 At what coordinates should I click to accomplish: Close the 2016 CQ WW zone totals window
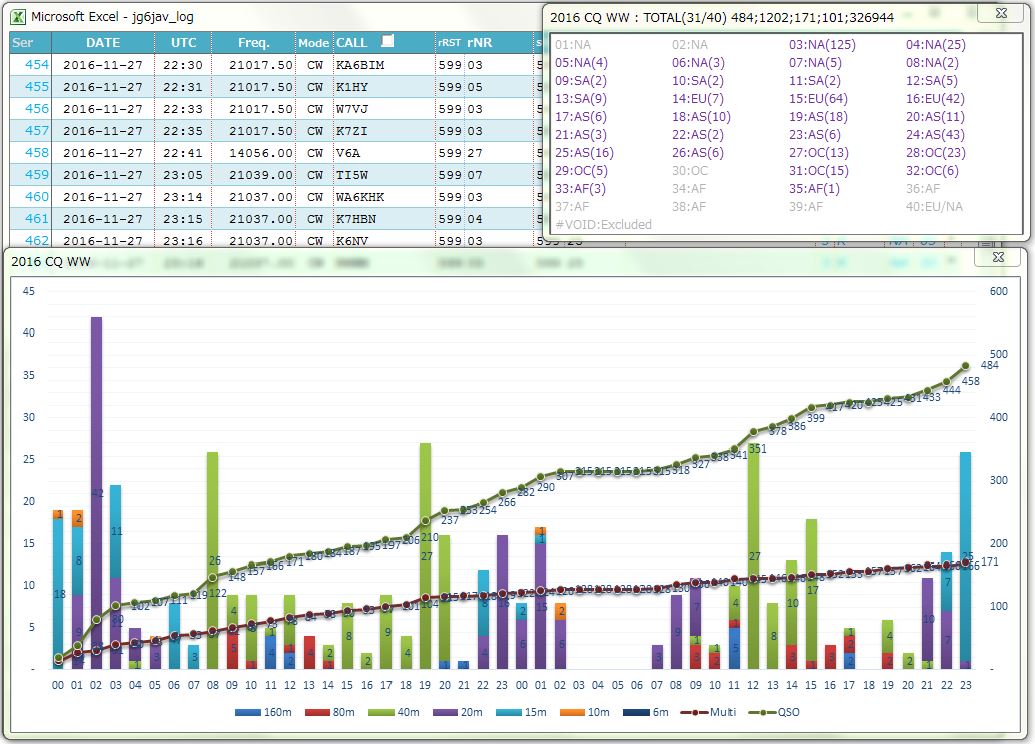click(998, 13)
